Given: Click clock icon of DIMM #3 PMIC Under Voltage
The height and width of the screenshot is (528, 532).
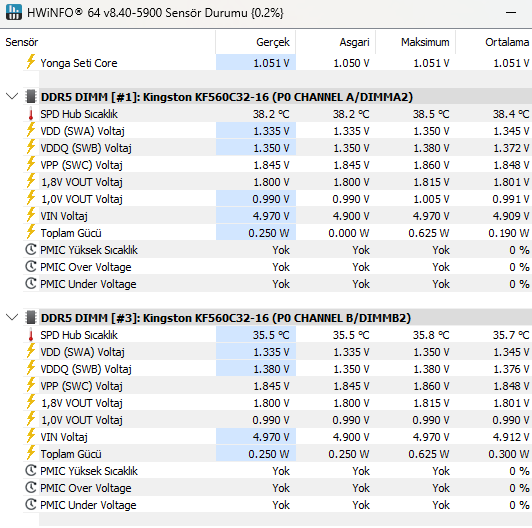Looking at the screenshot, I should coord(31,505).
